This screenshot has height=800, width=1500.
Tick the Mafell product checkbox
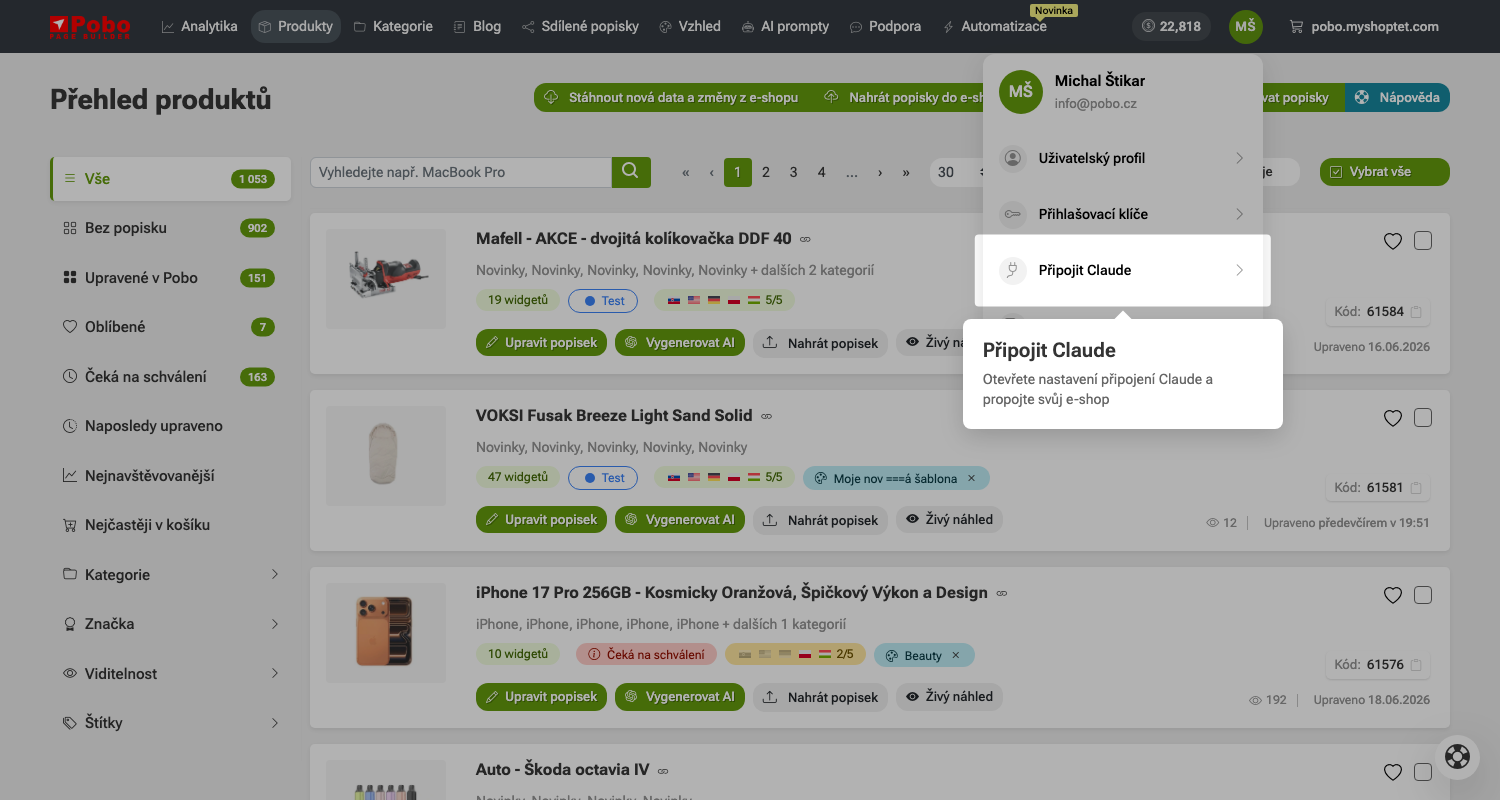coord(1423,241)
